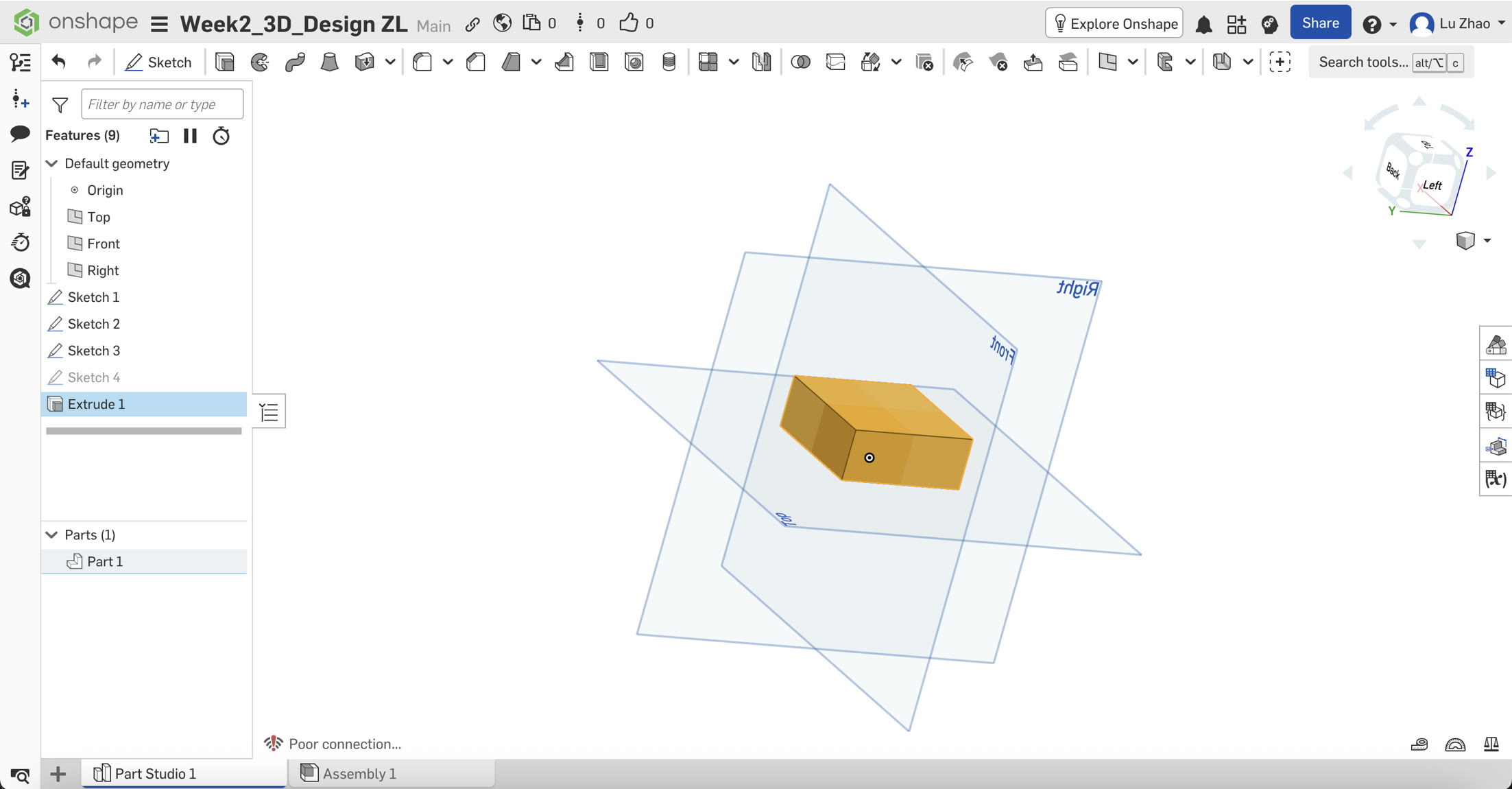Toggle the measure tool at bottom right
Image resolution: width=1512 pixels, height=789 pixels.
point(1419,744)
